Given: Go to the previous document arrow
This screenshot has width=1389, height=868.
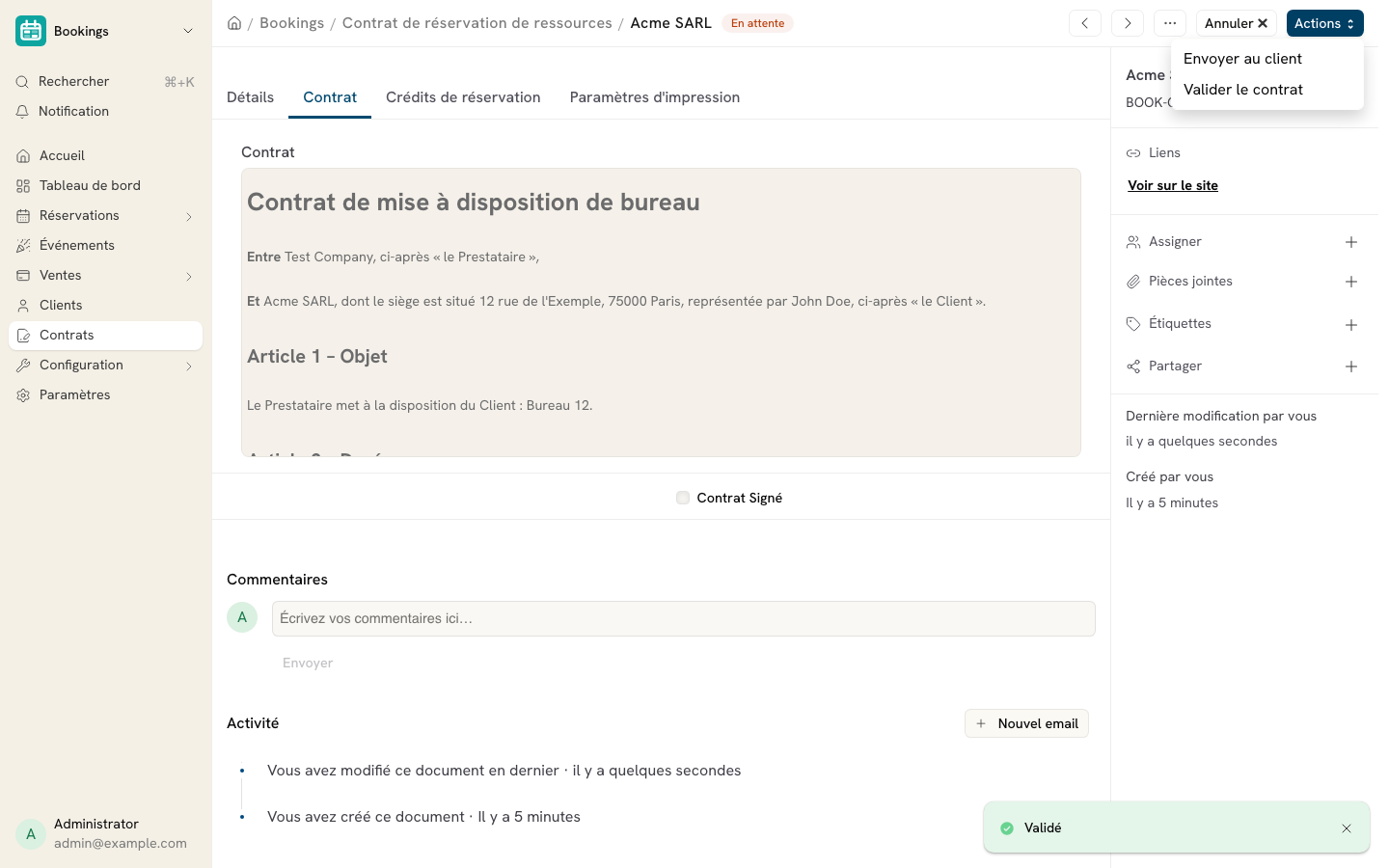Looking at the screenshot, I should pos(1085,23).
